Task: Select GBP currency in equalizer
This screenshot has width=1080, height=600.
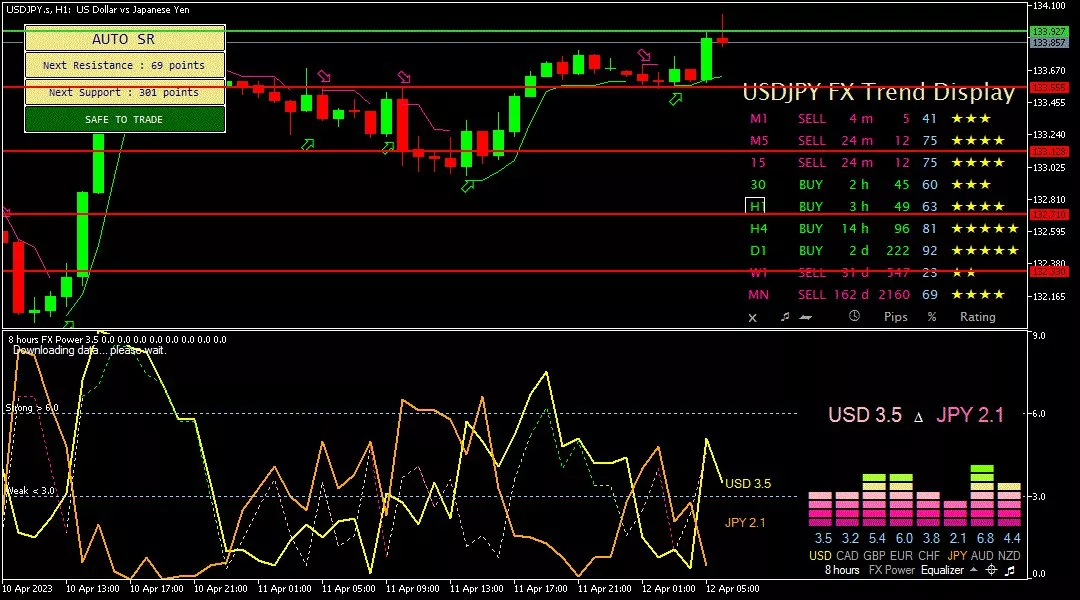Action: tap(874, 555)
